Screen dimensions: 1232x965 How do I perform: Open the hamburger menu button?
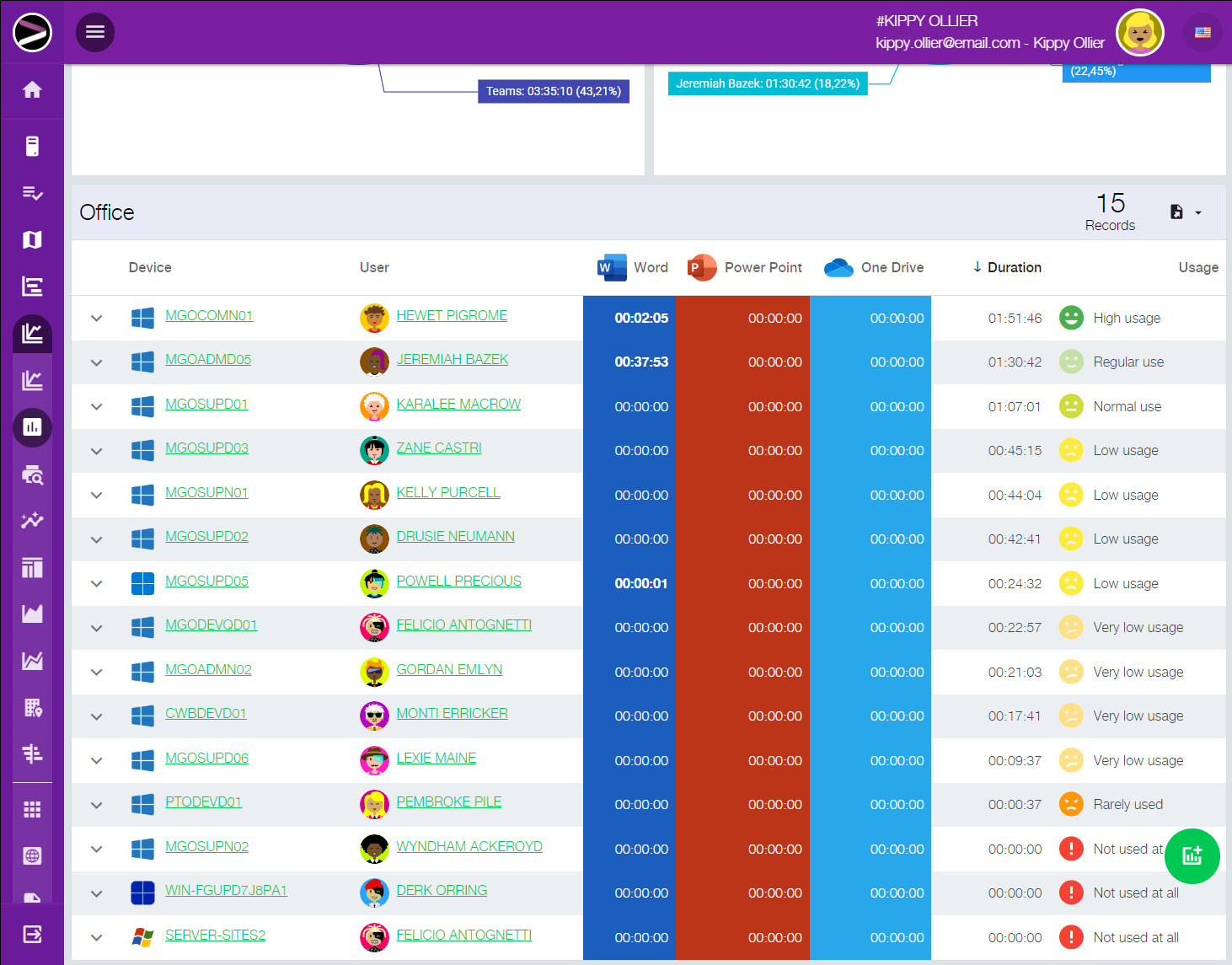(x=95, y=32)
